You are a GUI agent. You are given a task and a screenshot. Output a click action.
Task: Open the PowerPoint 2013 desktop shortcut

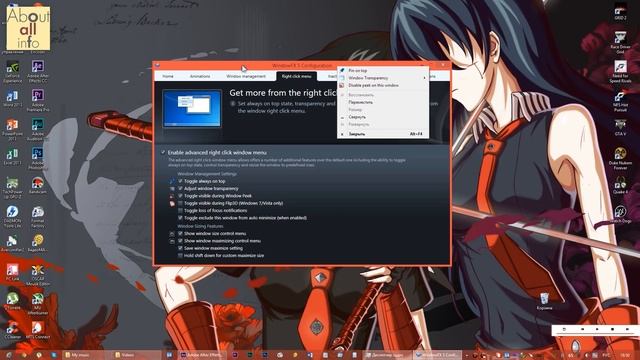[12, 129]
